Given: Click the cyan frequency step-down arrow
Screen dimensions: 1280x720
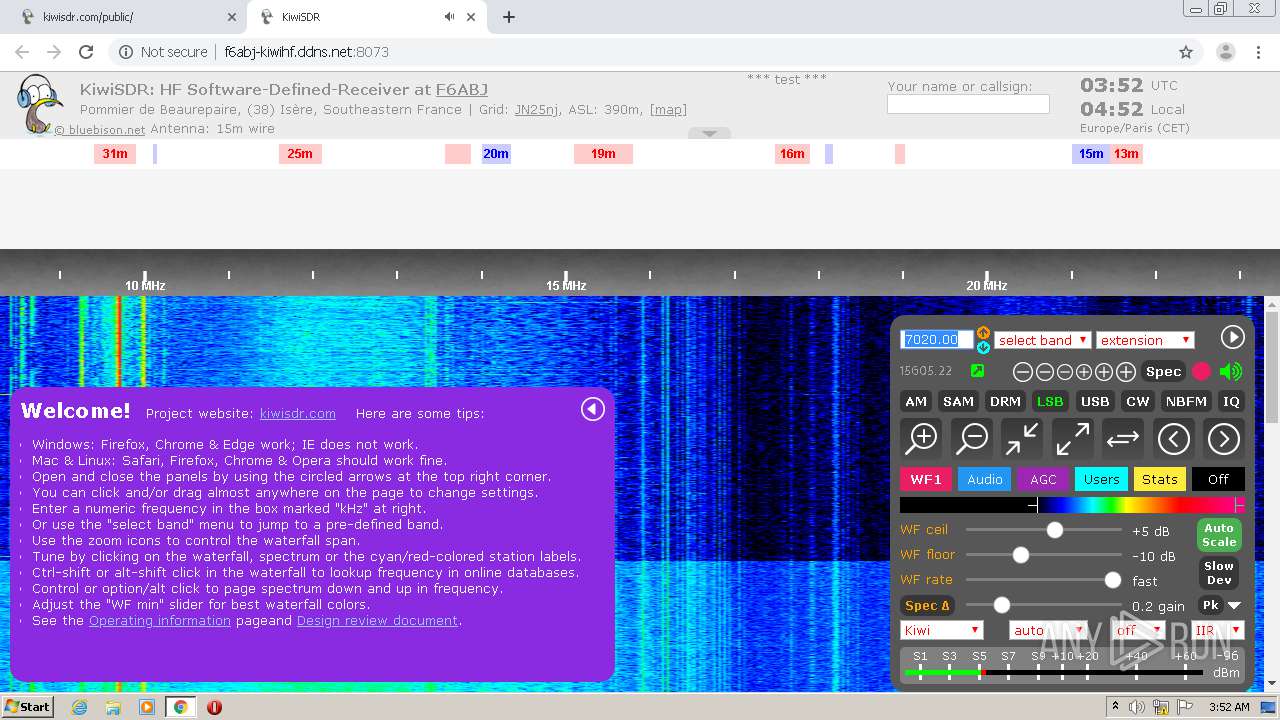Looking at the screenshot, I should [983, 347].
